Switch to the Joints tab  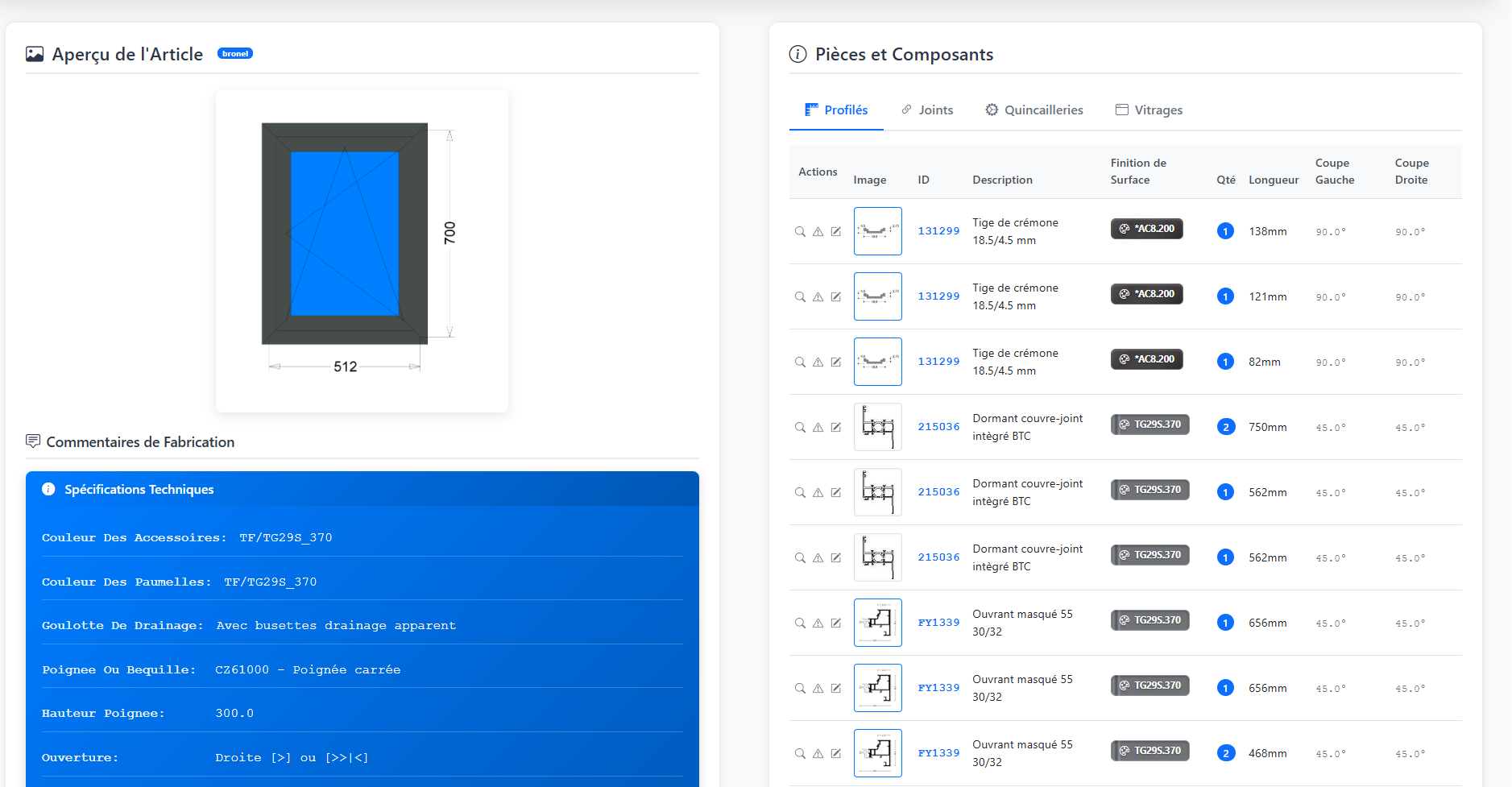pyautogui.click(x=926, y=110)
